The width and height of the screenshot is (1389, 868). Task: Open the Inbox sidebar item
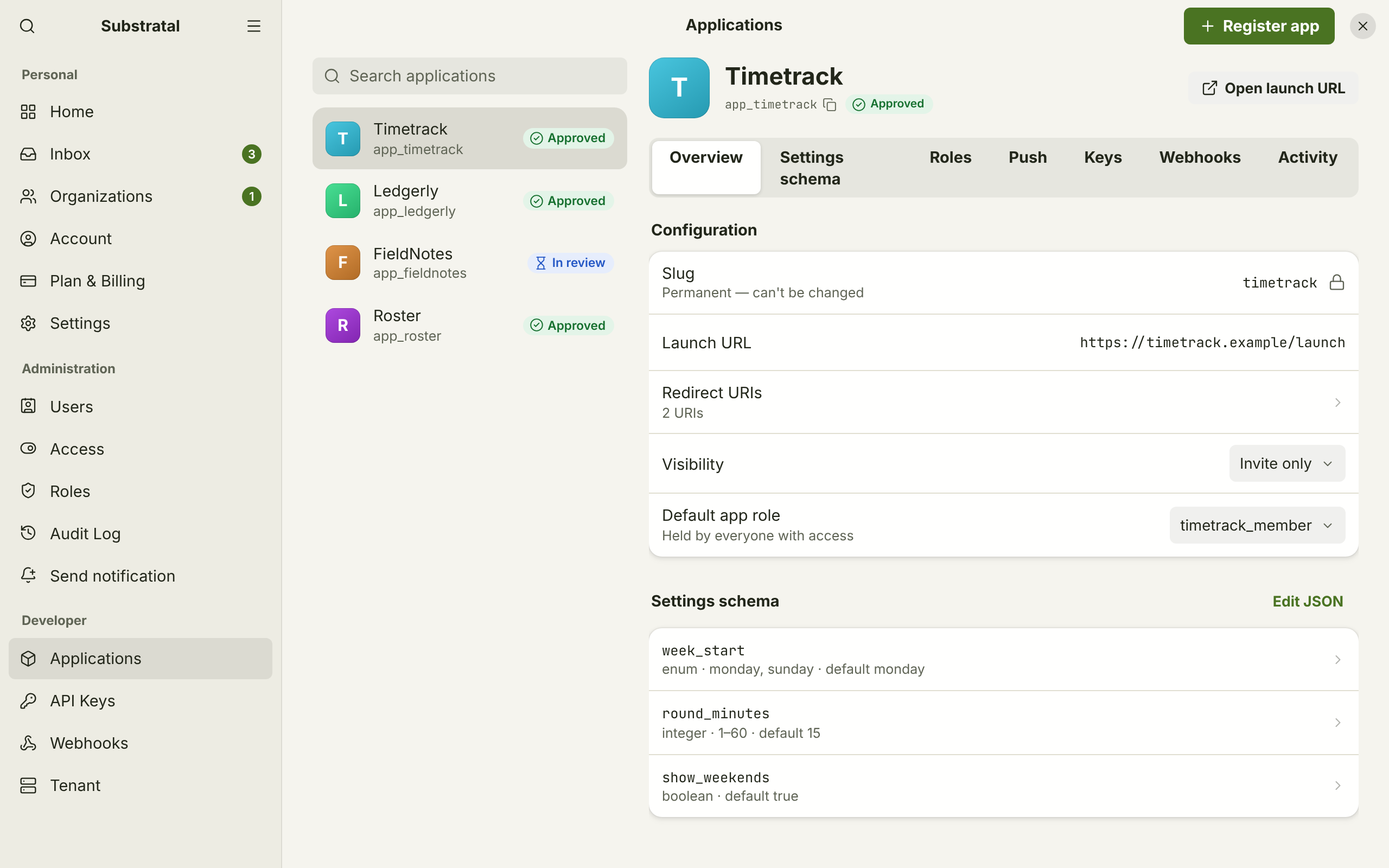[x=141, y=154]
